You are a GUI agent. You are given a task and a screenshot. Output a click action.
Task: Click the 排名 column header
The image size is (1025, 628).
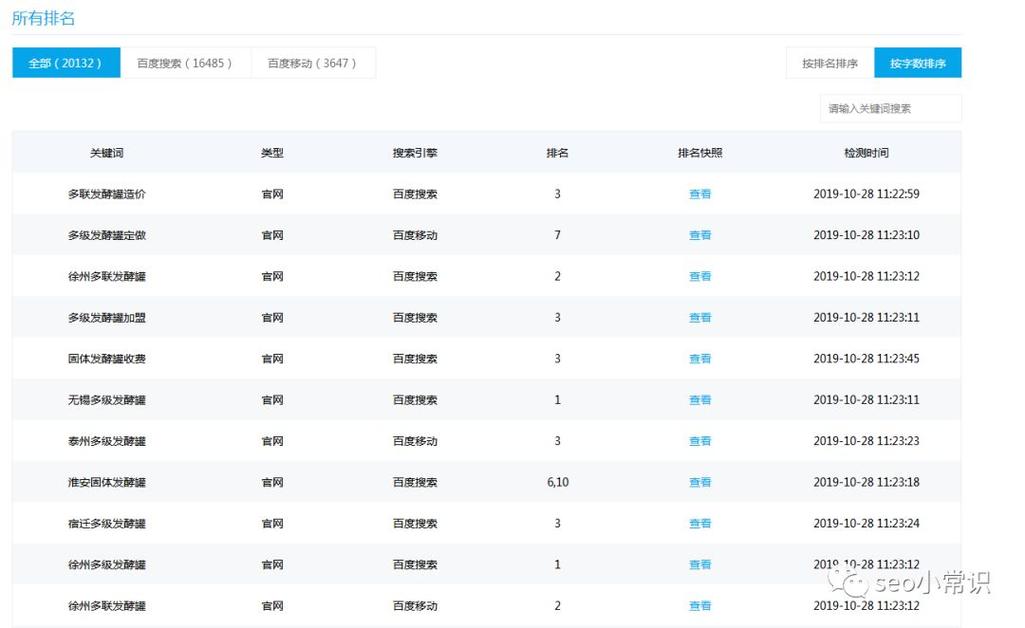click(557, 153)
